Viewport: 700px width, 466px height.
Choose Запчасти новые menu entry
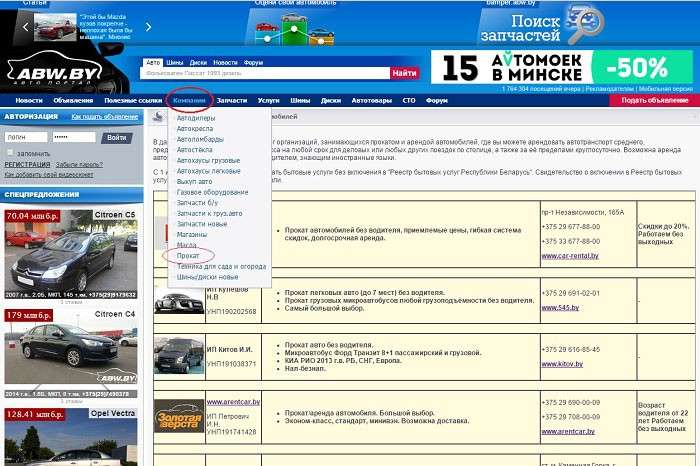[202, 224]
